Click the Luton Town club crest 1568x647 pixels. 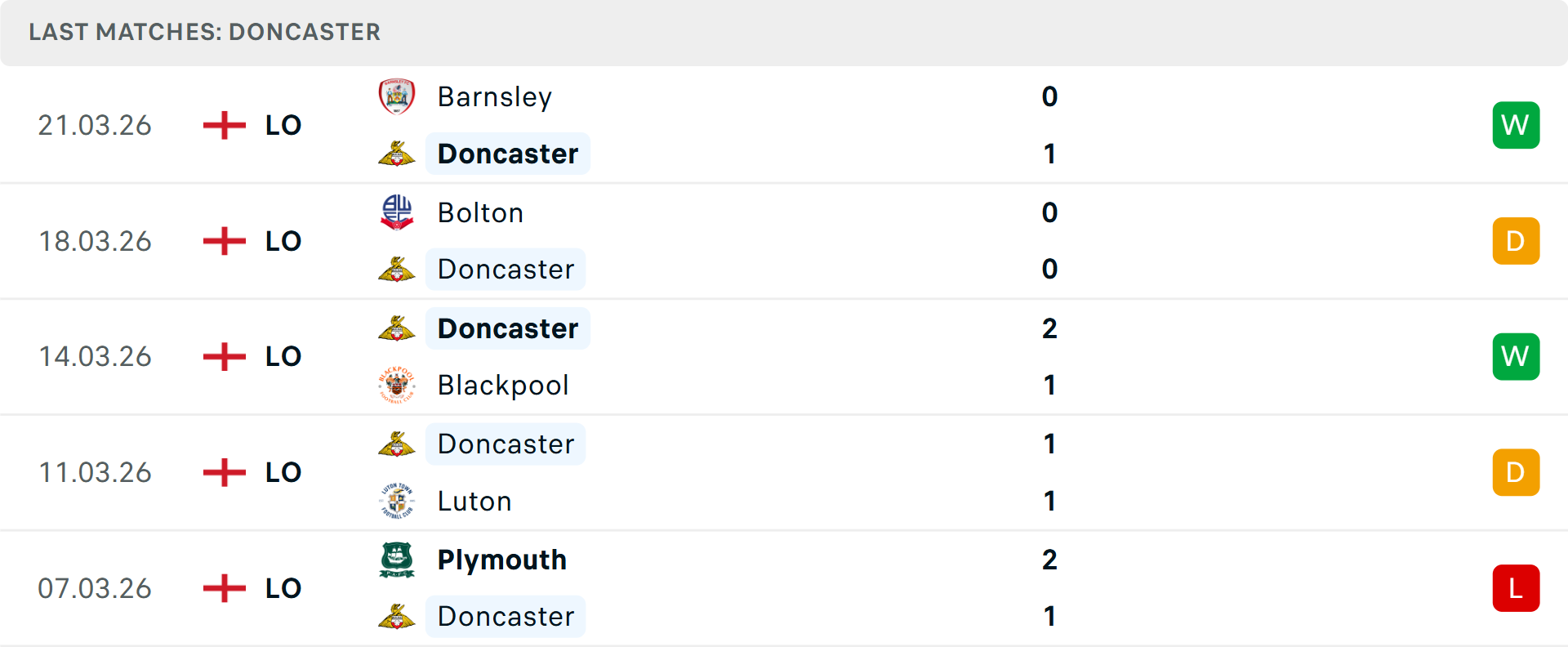[397, 501]
